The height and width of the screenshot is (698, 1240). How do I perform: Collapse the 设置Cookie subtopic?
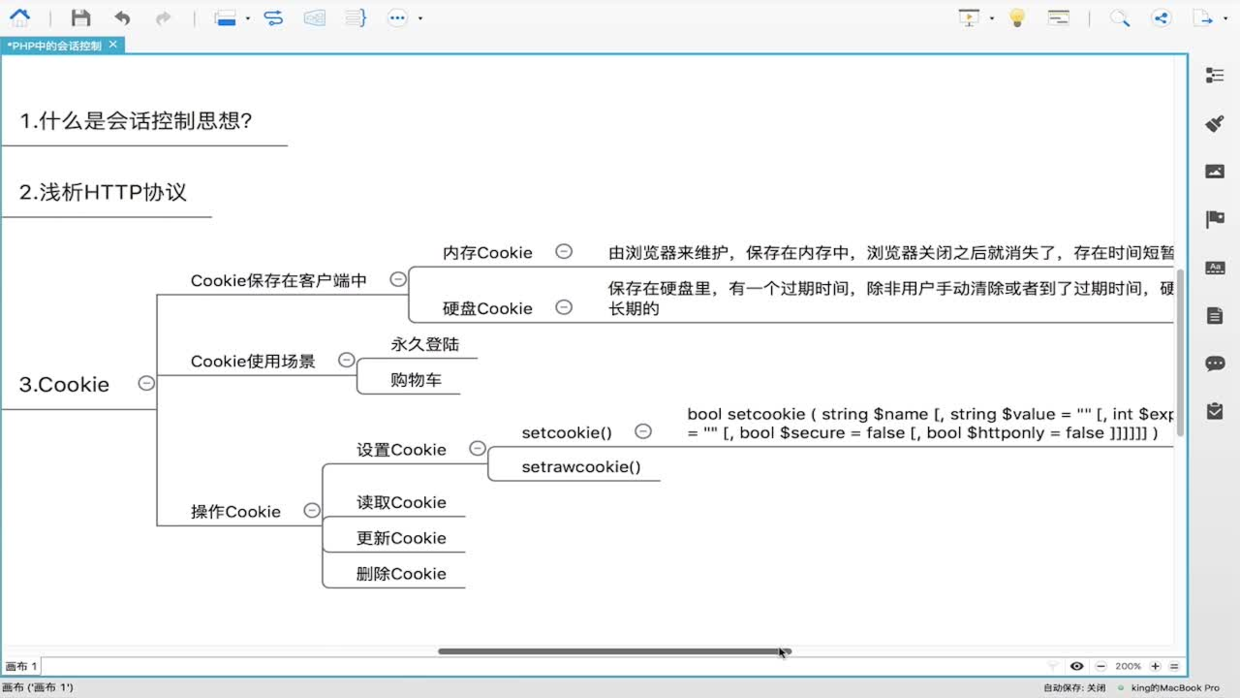pos(478,449)
